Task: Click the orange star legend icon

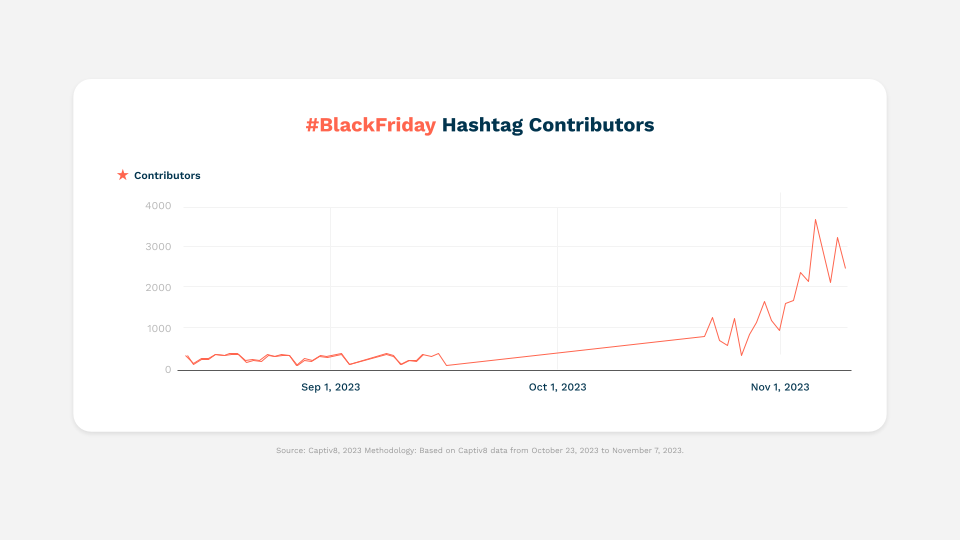Action: [x=122, y=175]
